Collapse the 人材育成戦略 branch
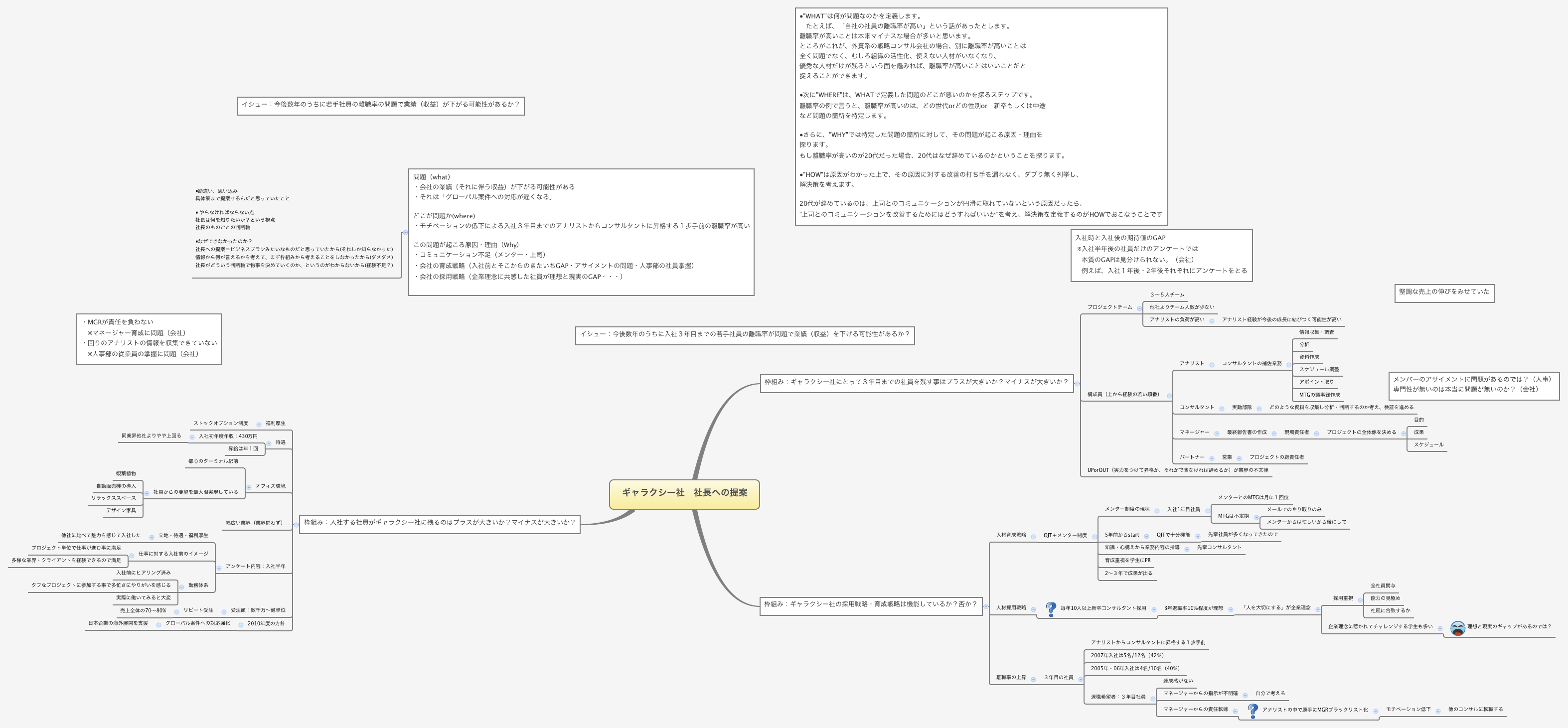The image size is (1568, 728). click(x=1034, y=537)
